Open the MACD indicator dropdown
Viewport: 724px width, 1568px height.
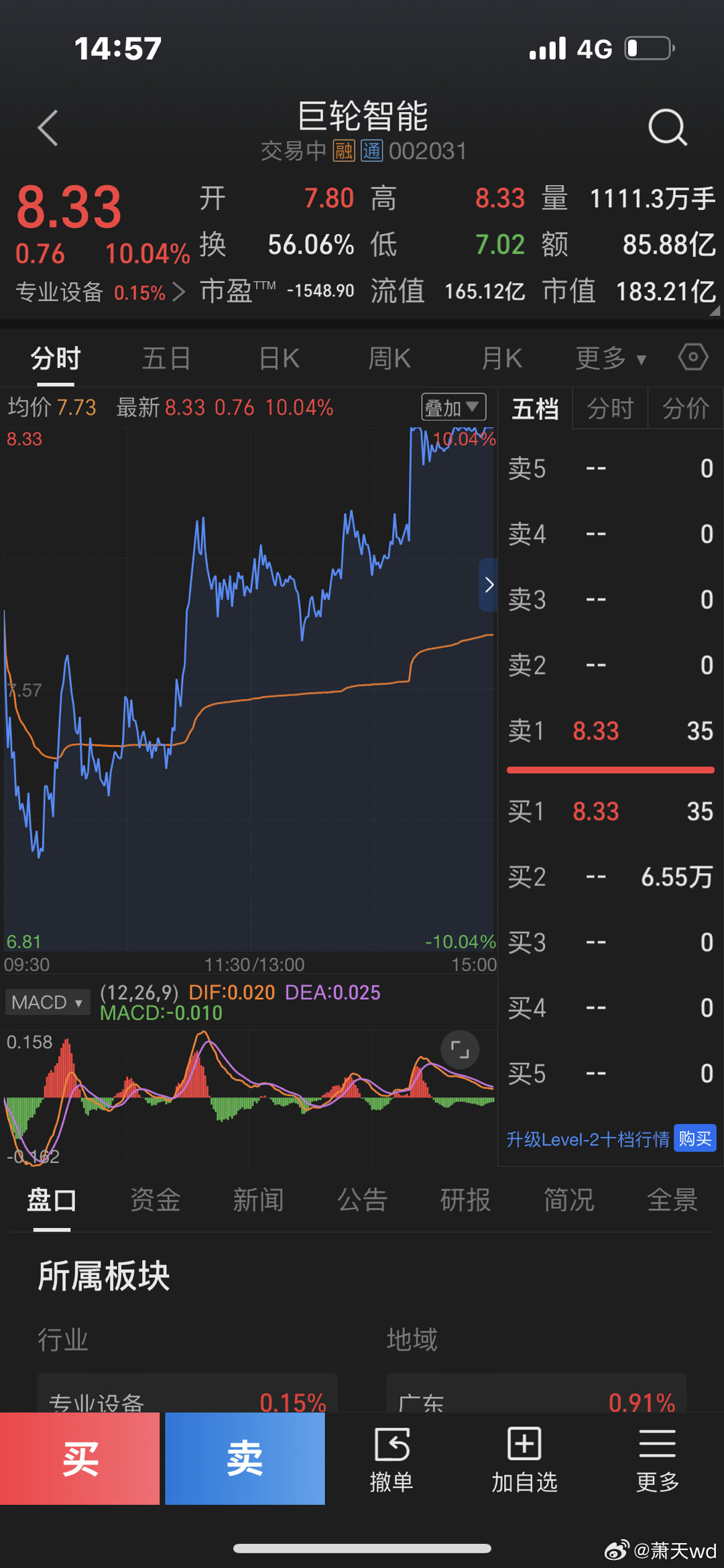pyautogui.click(x=47, y=1003)
